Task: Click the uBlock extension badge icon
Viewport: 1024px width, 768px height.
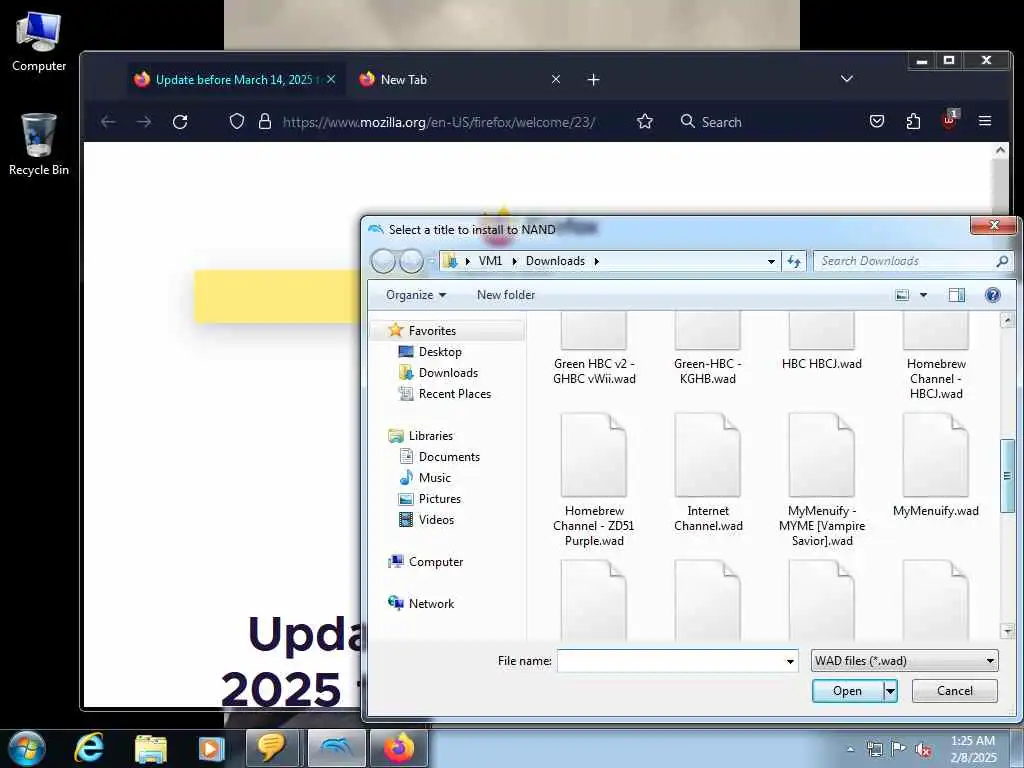Action: pos(950,120)
